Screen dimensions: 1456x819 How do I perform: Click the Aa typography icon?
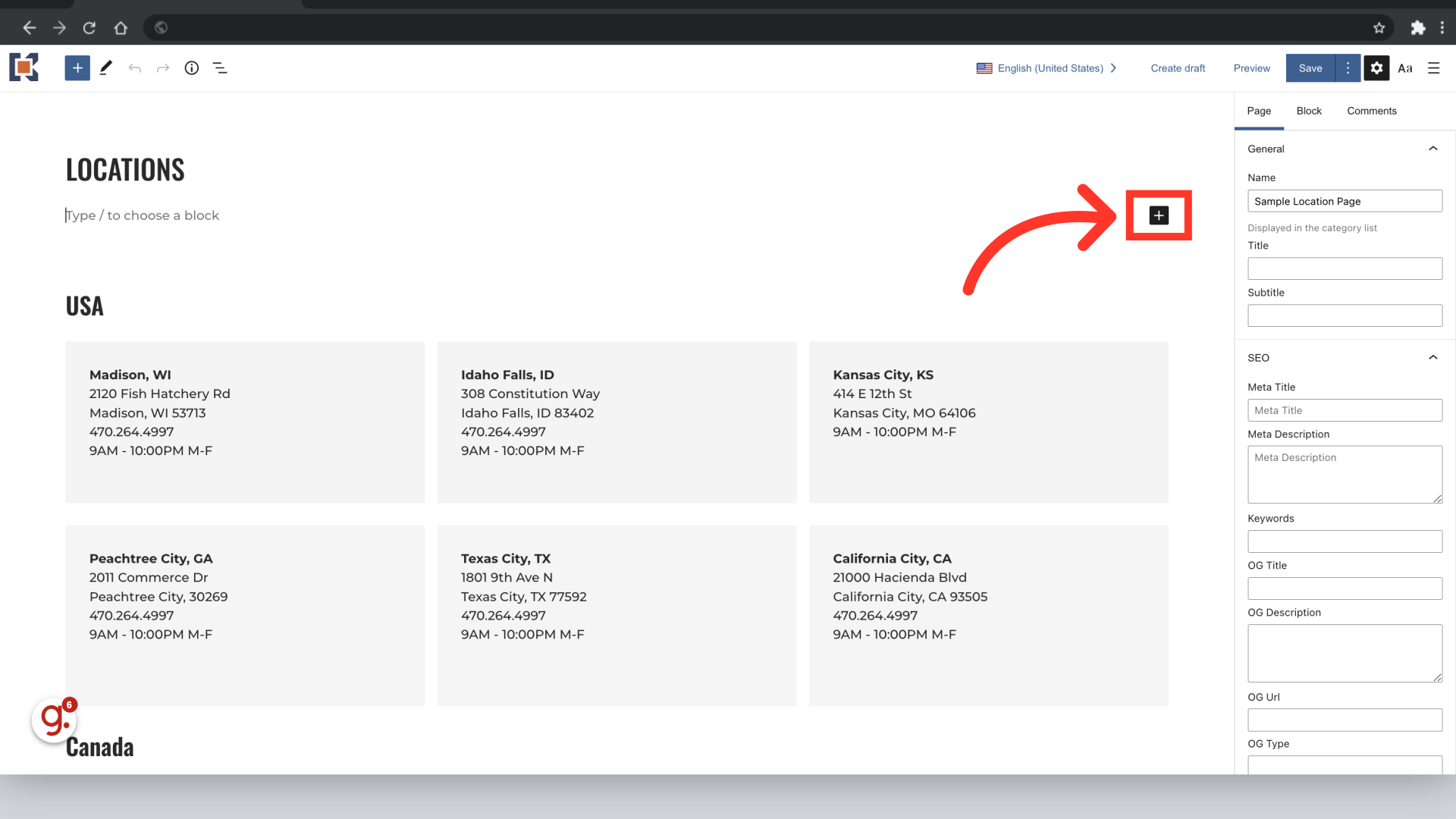click(x=1405, y=68)
